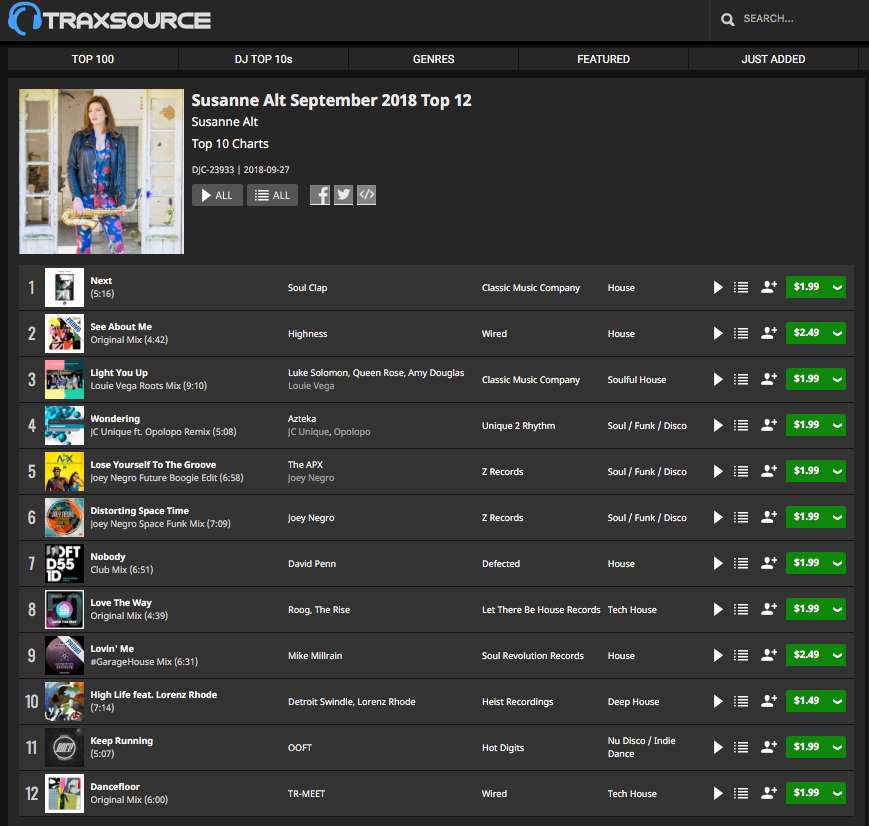Go to DJ TOP 10s
Screen dimensions: 869x826
coord(263,59)
